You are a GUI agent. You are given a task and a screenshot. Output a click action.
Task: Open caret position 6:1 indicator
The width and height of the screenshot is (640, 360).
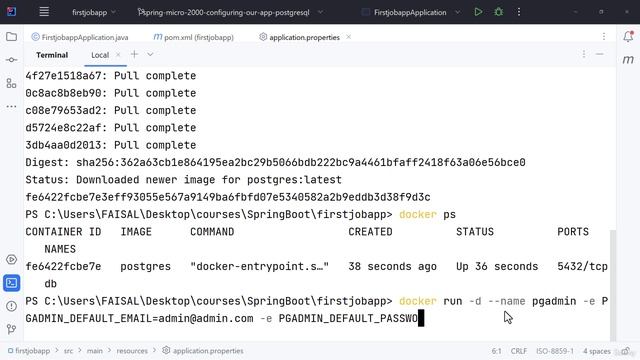496,351
